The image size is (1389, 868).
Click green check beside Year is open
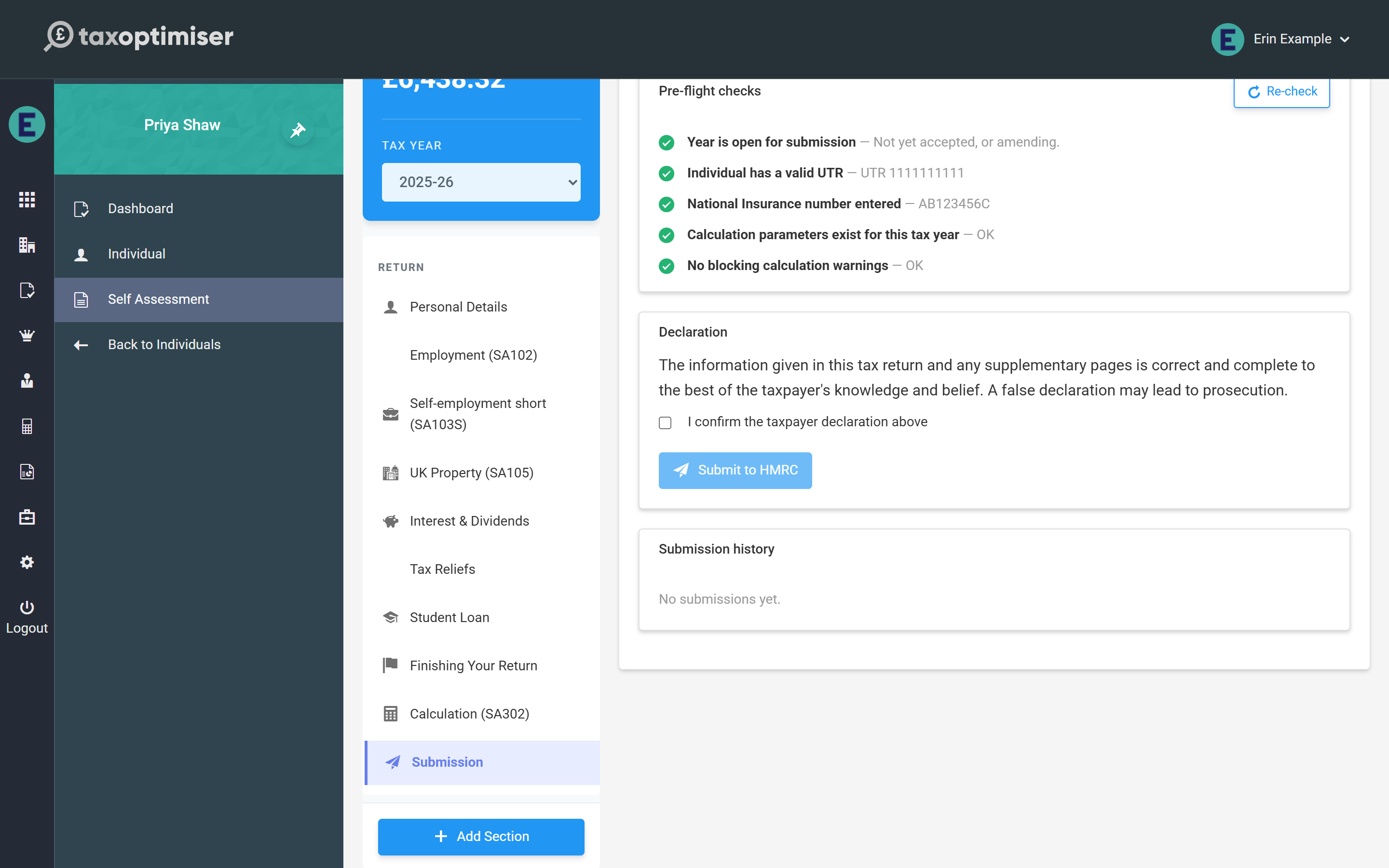coord(667,142)
